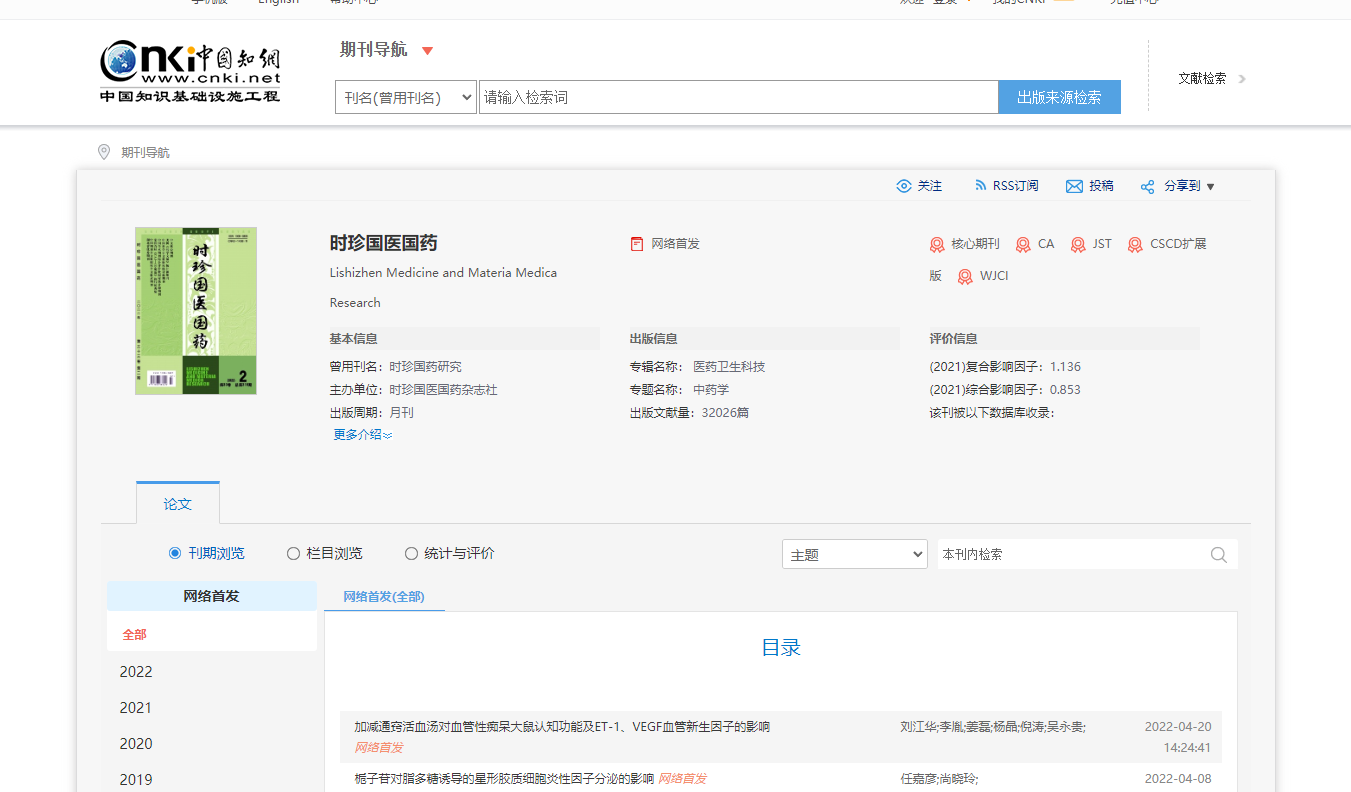Open the 时珍国医药 journal cover image
Image resolution: width=1351 pixels, height=792 pixels.
[196, 311]
